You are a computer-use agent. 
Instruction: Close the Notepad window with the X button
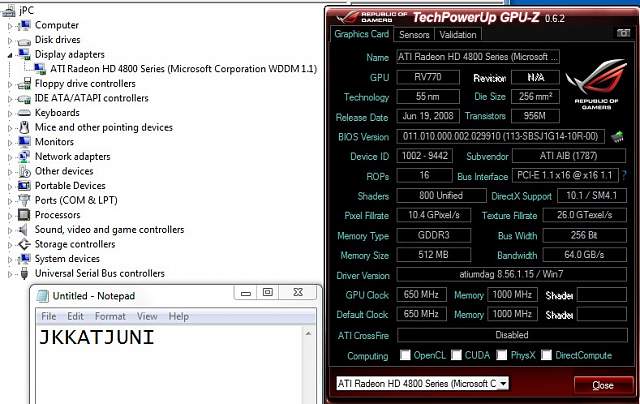298,293
